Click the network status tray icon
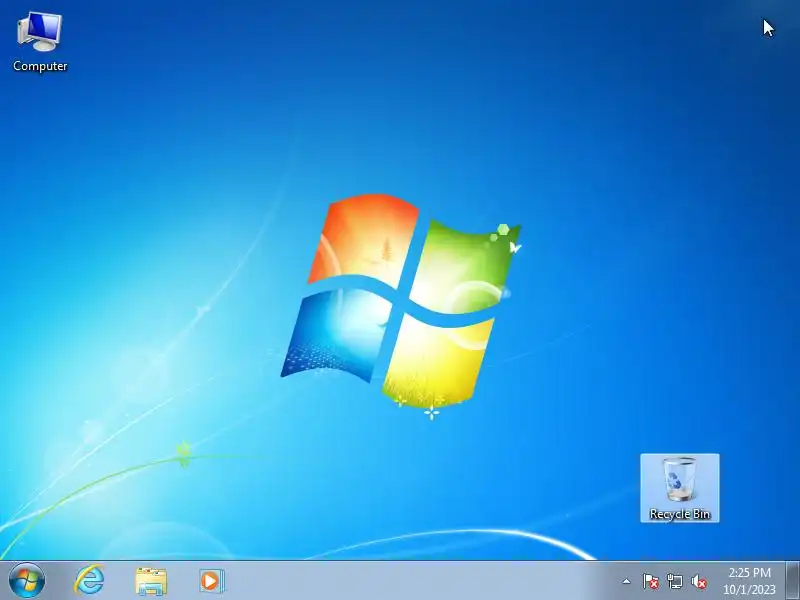This screenshot has height=600, width=800. click(x=674, y=581)
